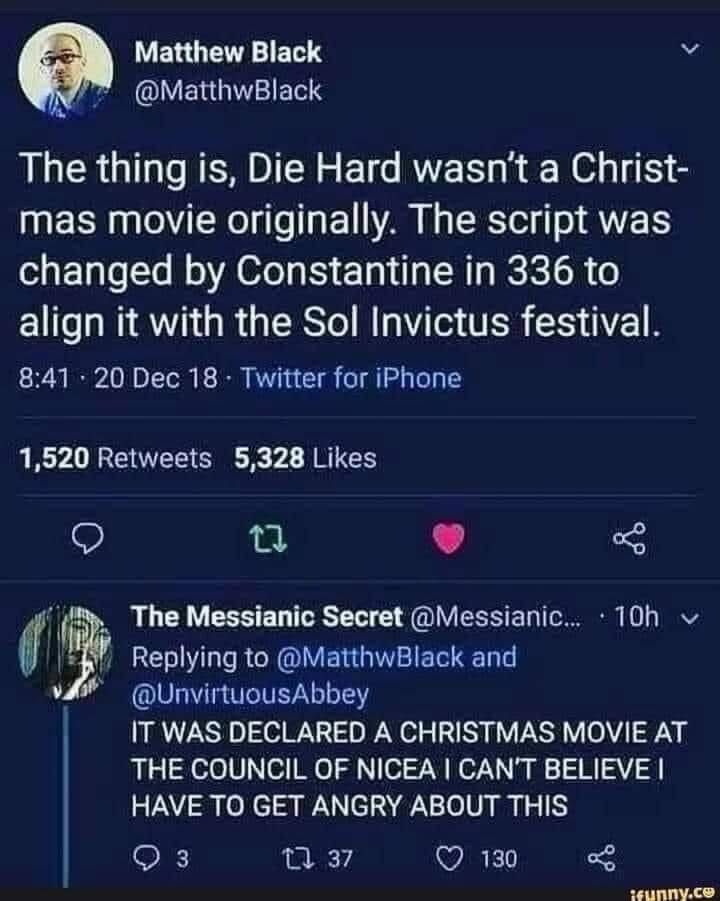Viewport: 720px width, 901px height.
Task: Open the main tweet options chevron
Action: (685, 49)
